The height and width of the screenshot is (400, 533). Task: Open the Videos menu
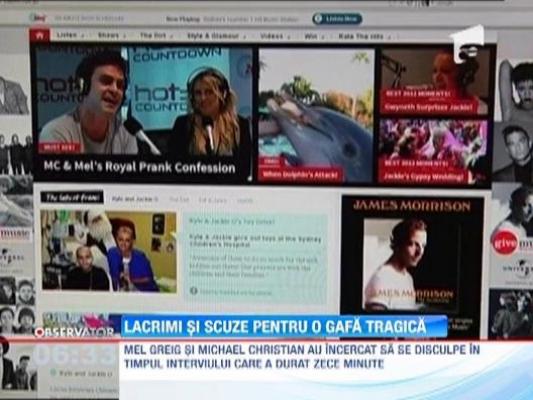(272, 36)
